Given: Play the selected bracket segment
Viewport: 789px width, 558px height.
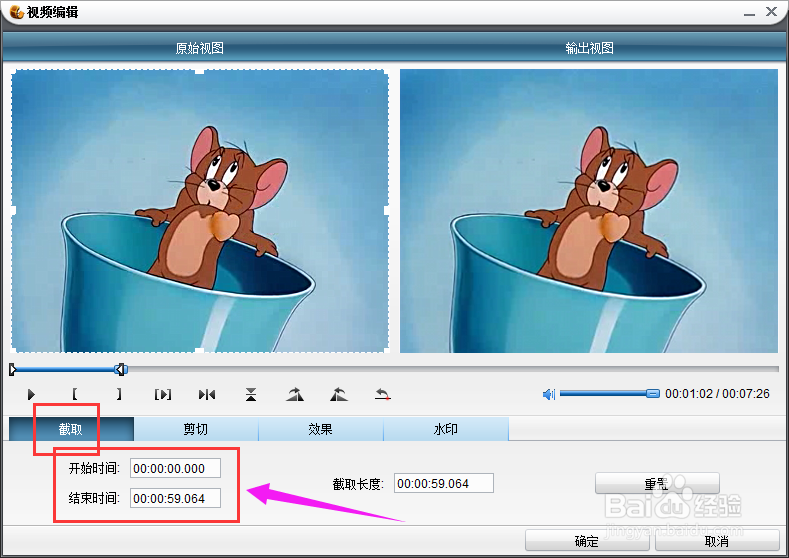Looking at the screenshot, I should [x=163, y=394].
